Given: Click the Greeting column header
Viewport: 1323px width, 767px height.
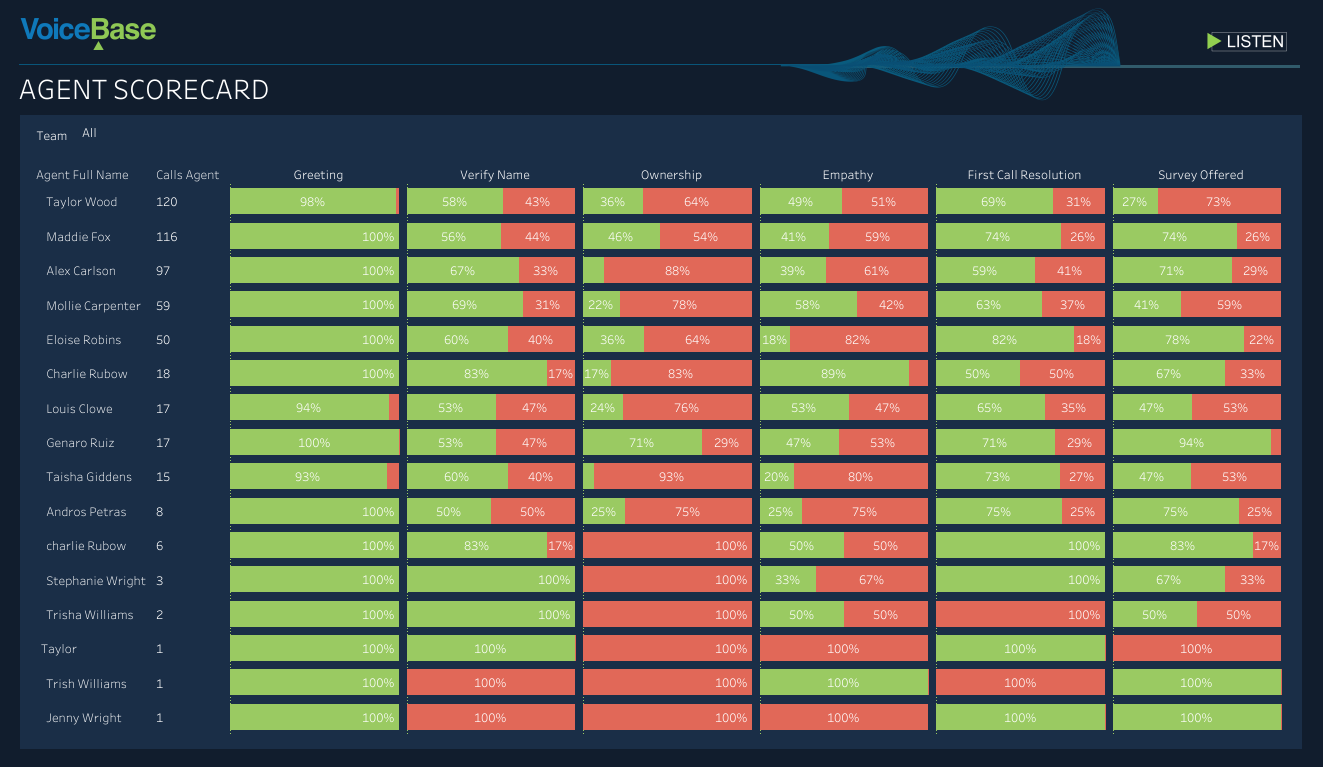Looking at the screenshot, I should click(x=318, y=175).
